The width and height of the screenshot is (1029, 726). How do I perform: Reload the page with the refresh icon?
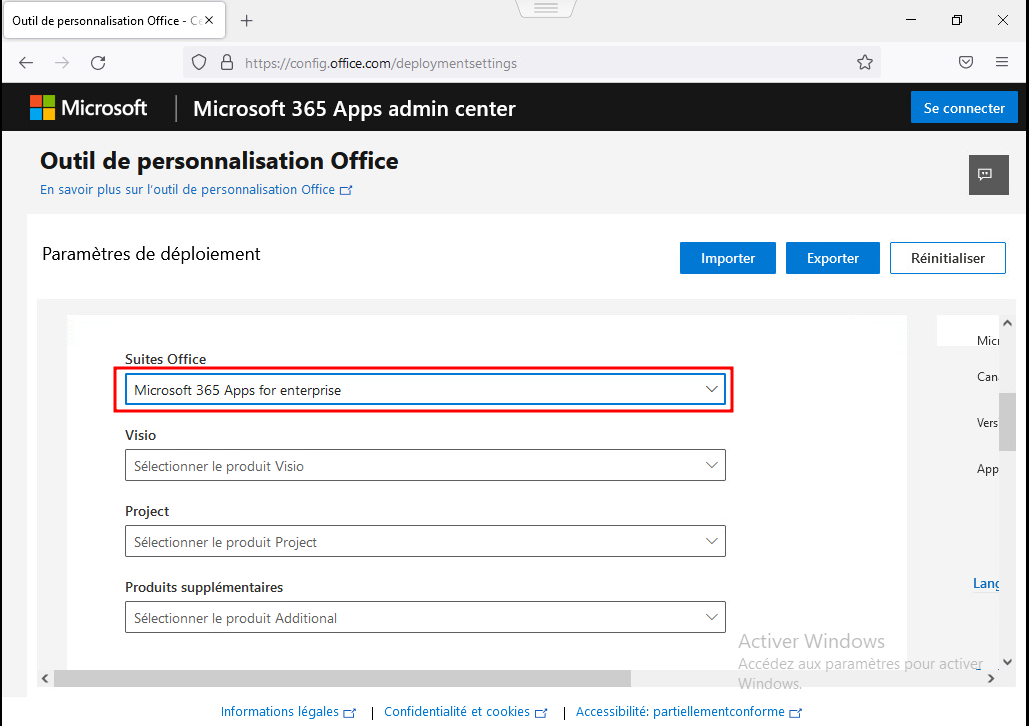98,62
